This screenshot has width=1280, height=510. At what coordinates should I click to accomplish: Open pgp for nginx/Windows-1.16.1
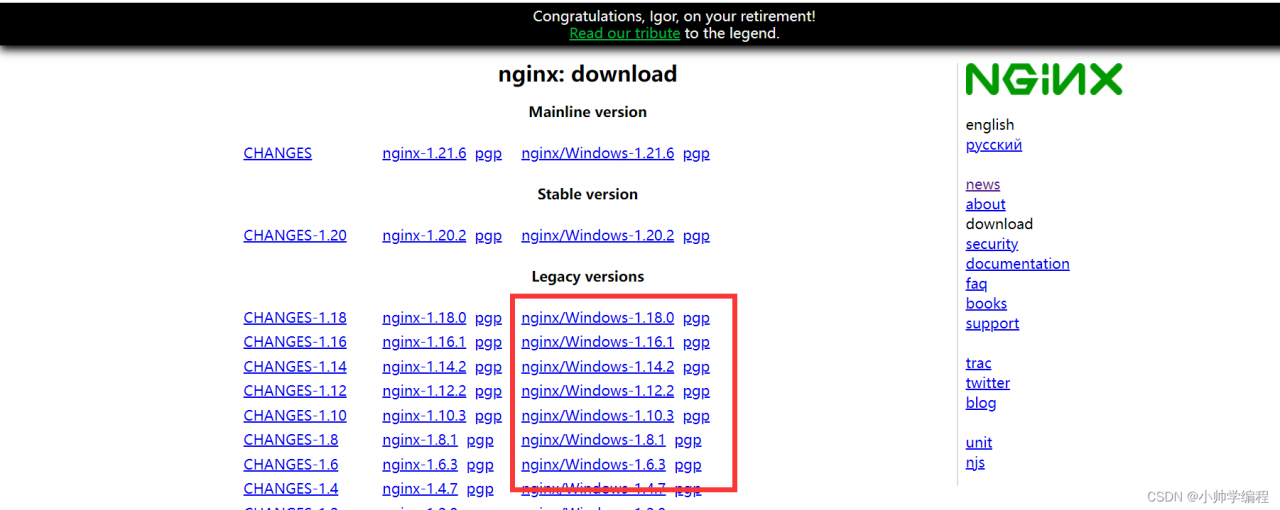[696, 343]
